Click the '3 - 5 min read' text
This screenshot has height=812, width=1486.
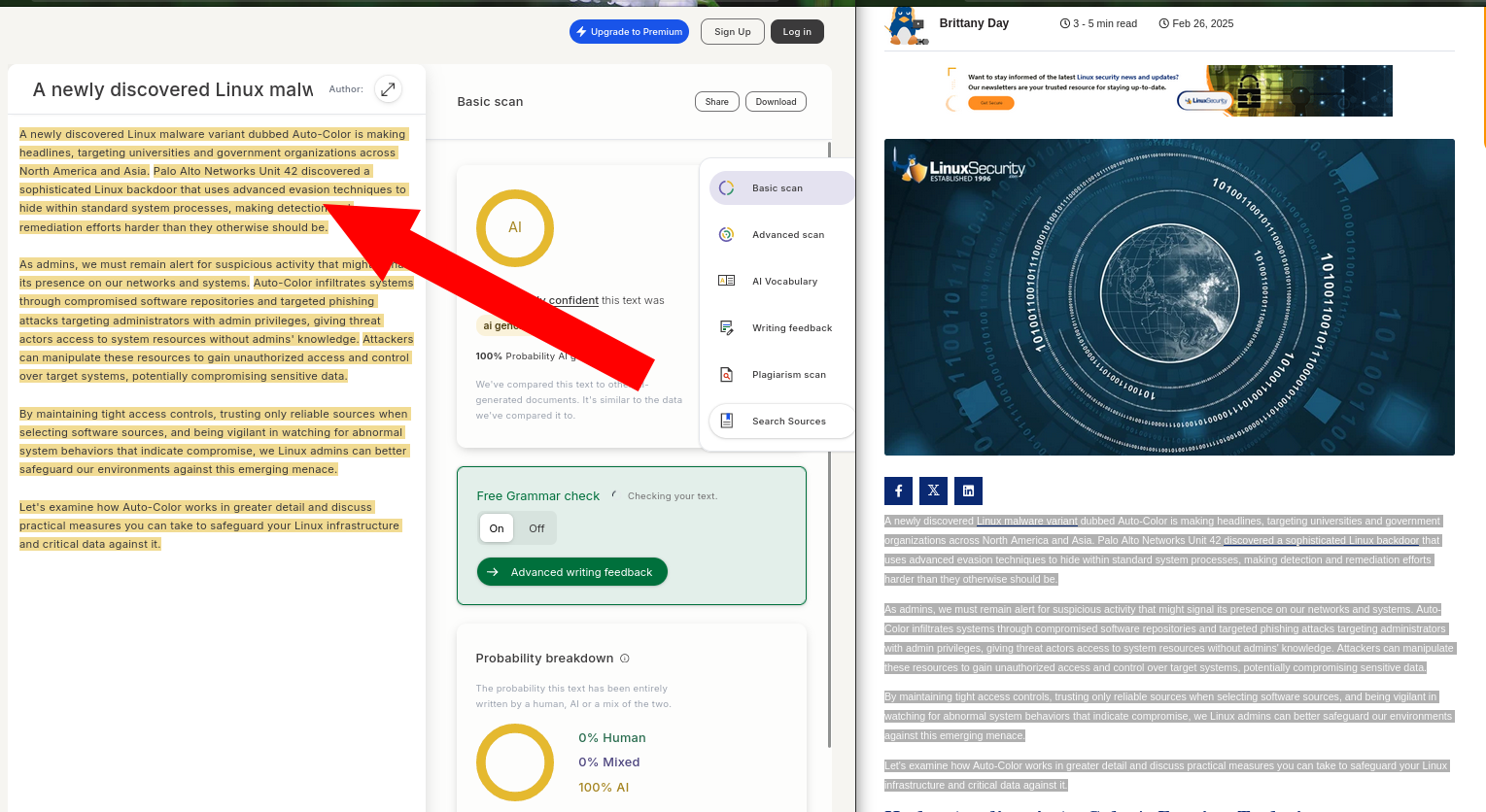click(1105, 23)
